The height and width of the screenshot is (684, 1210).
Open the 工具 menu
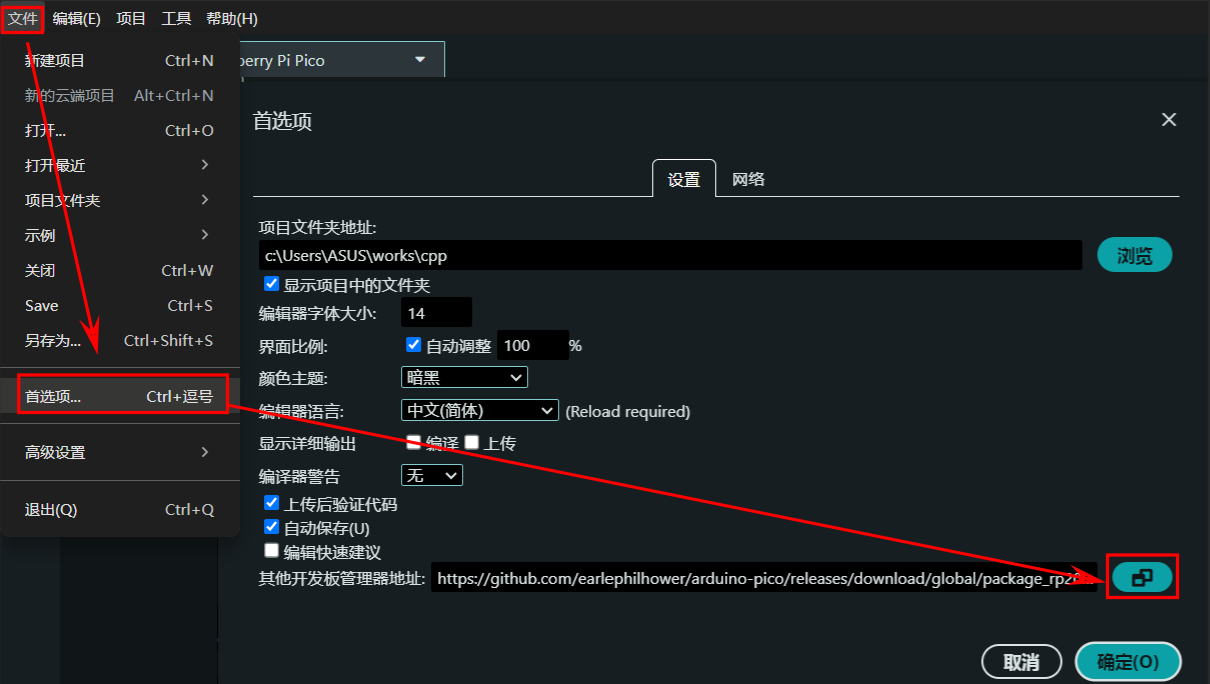(176, 18)
